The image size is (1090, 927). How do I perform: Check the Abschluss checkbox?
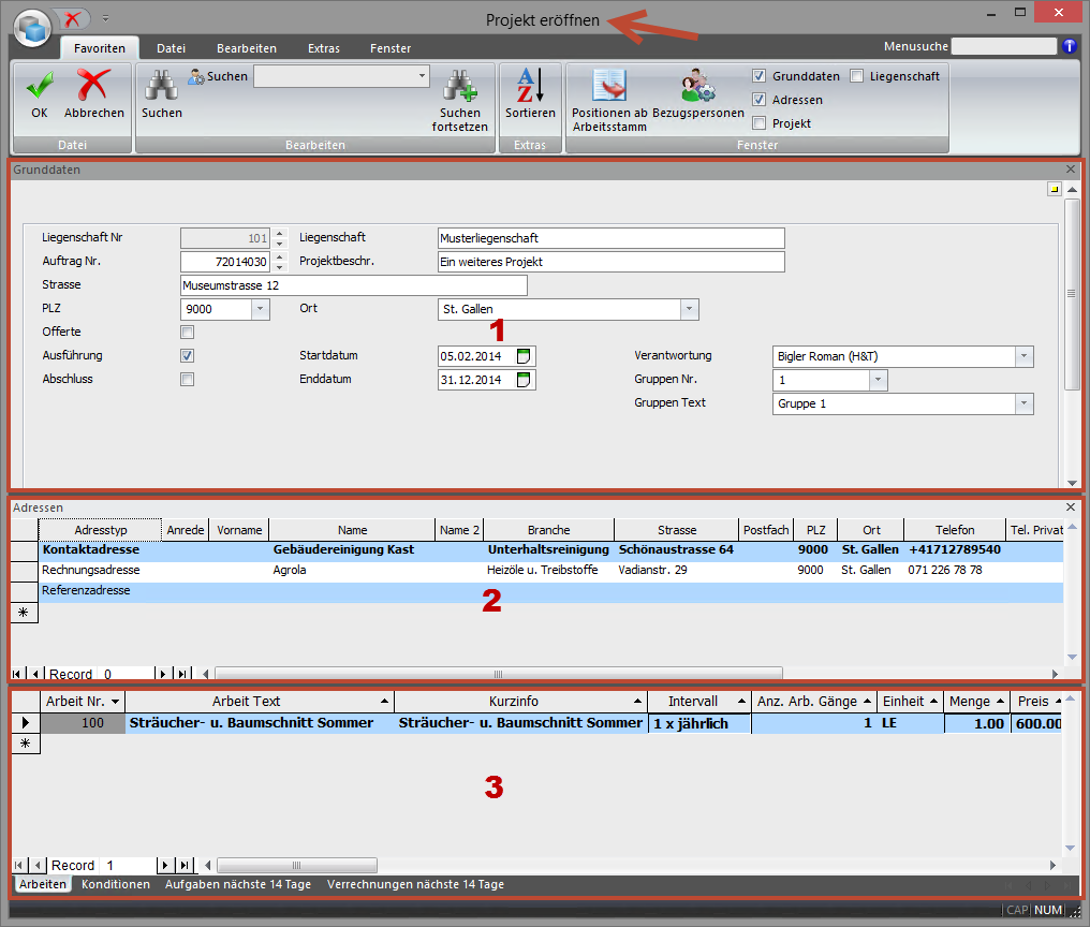point(187,379)
